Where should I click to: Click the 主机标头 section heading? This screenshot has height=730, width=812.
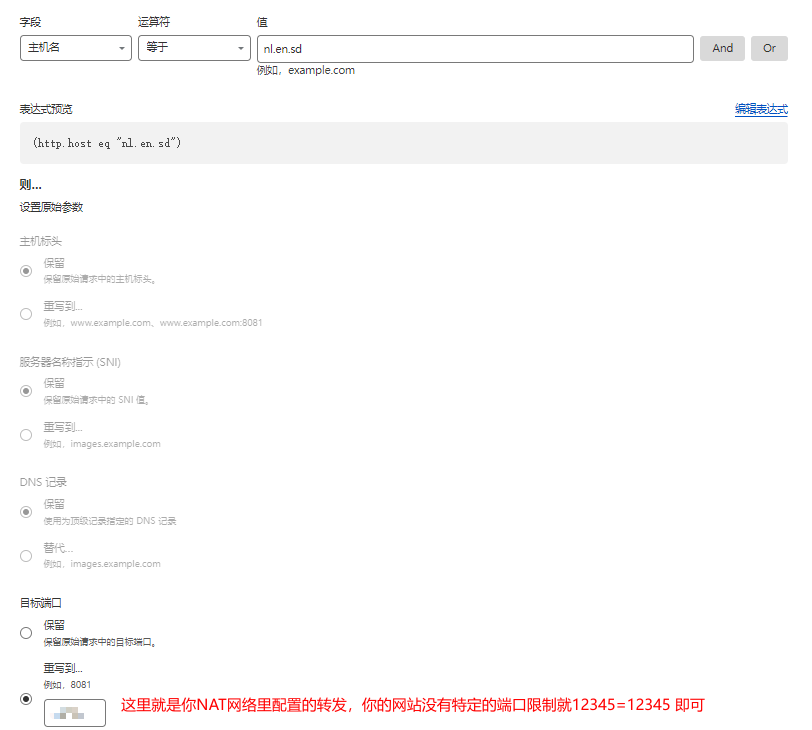click(40, 241)
